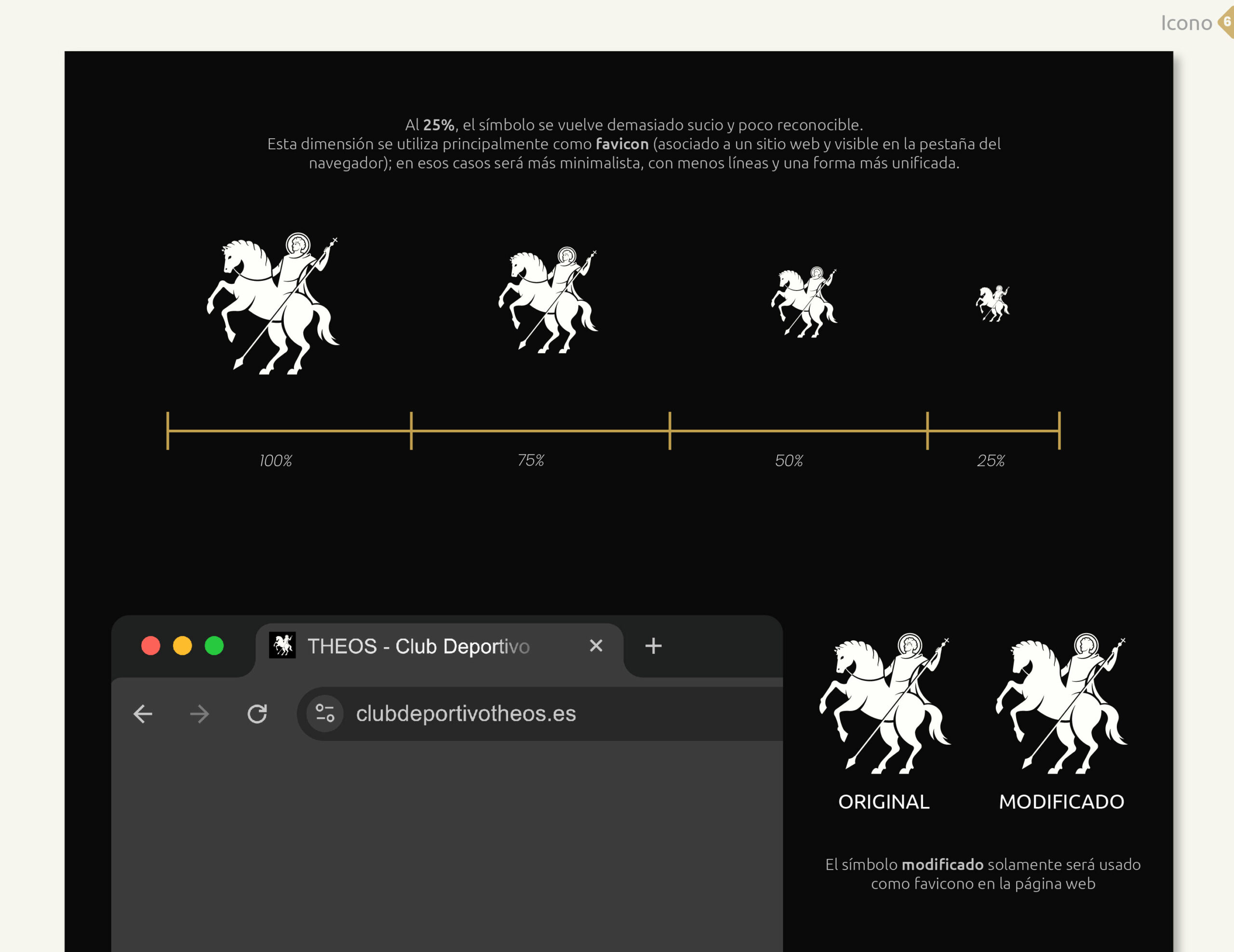The width and height of the screenshot is (1234, 952).
Task: Click the gold page number badge
Action: [1227, 23]
